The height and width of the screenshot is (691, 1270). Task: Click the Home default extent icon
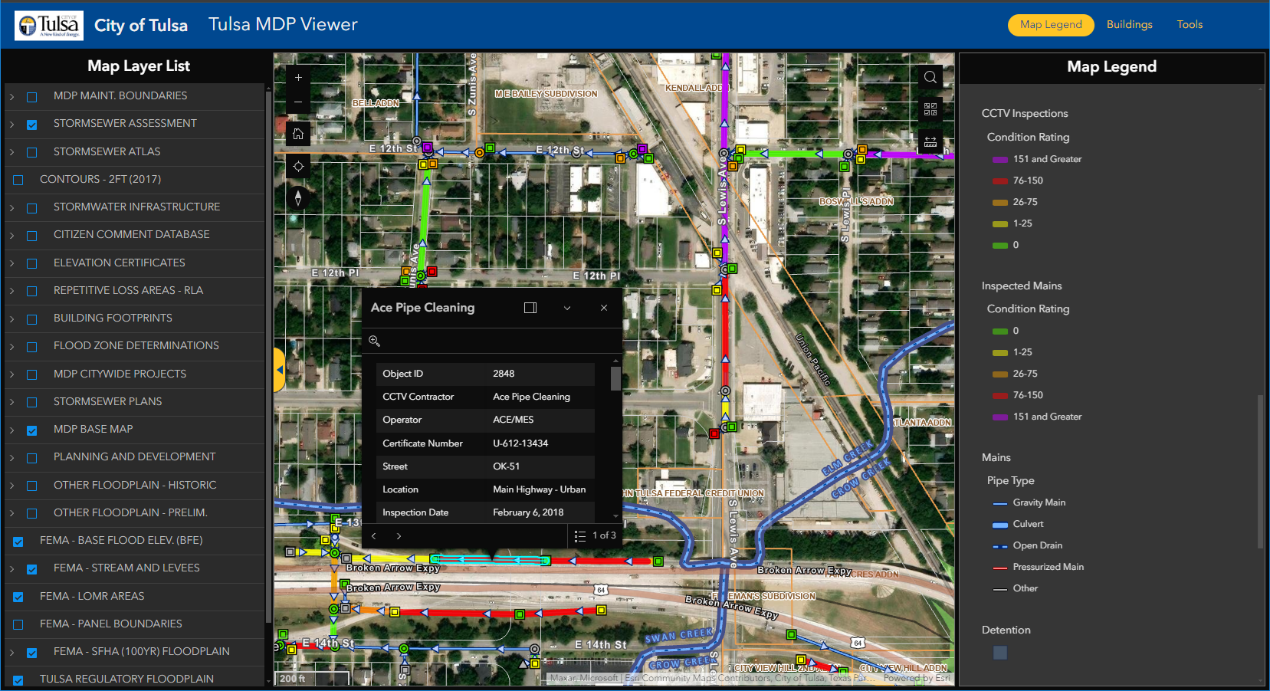[x=298, y=133]
